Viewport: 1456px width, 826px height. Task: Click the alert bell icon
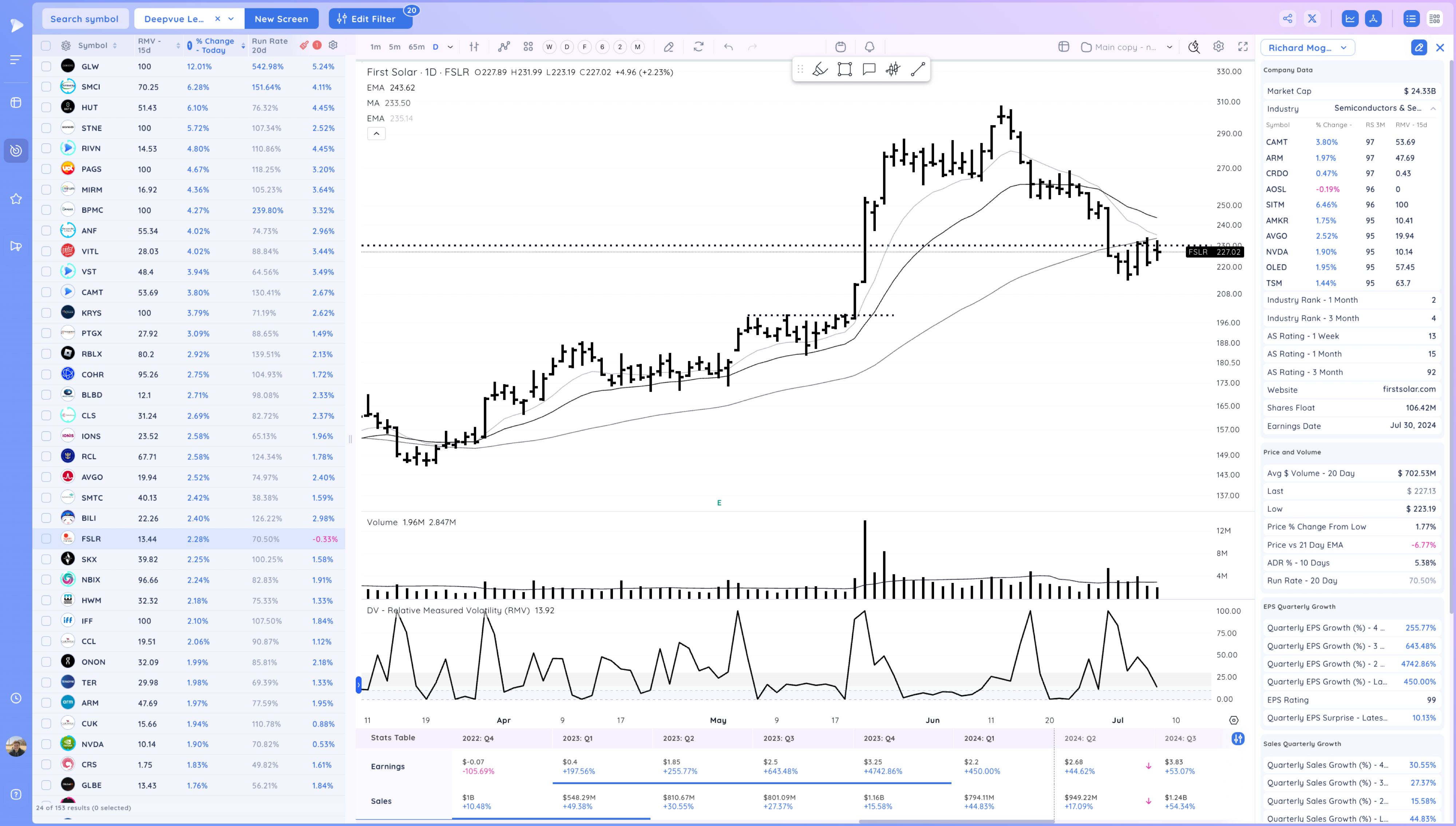tap(869, 47)
